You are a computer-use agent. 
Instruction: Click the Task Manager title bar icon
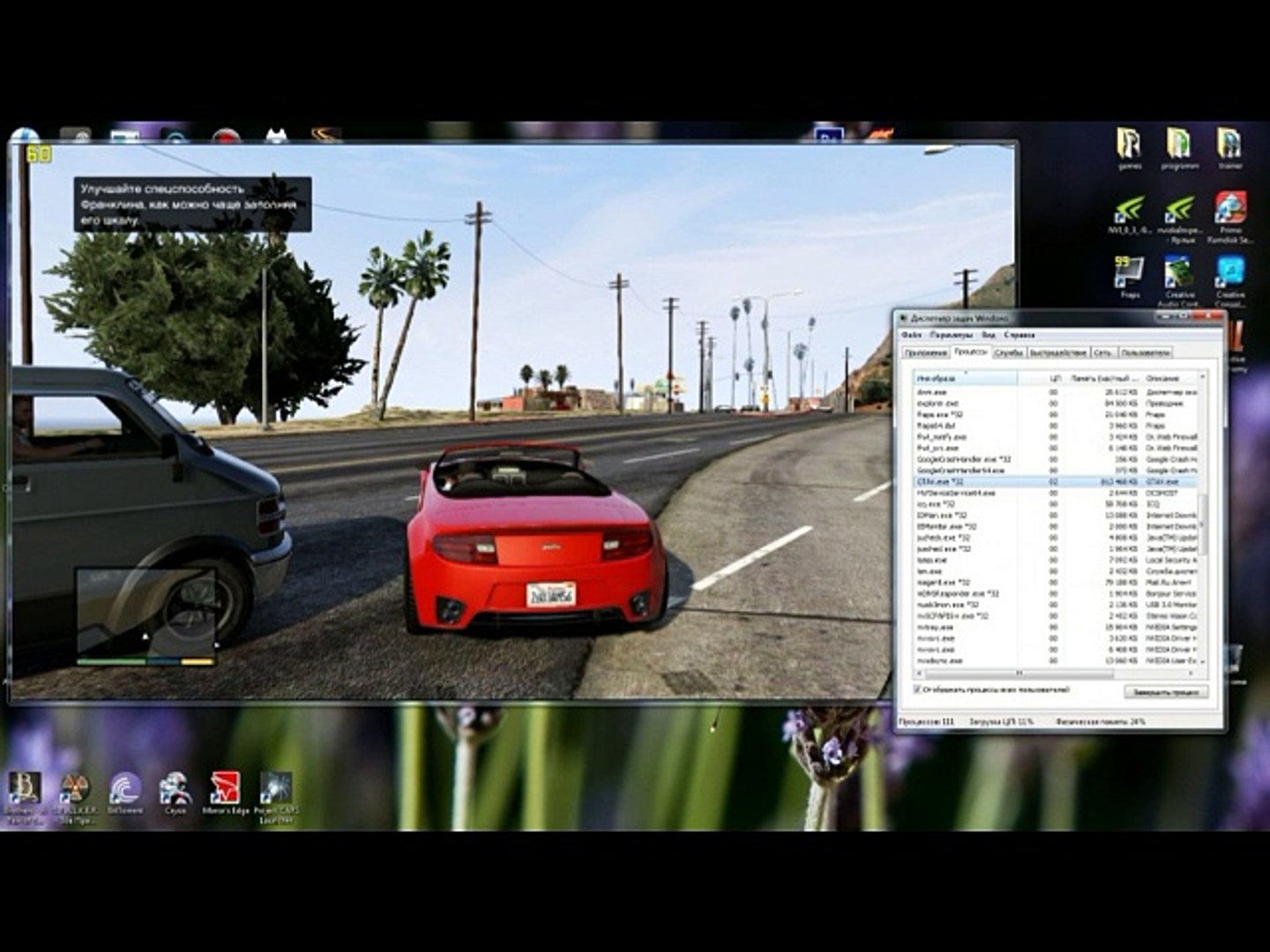point(903,318)
